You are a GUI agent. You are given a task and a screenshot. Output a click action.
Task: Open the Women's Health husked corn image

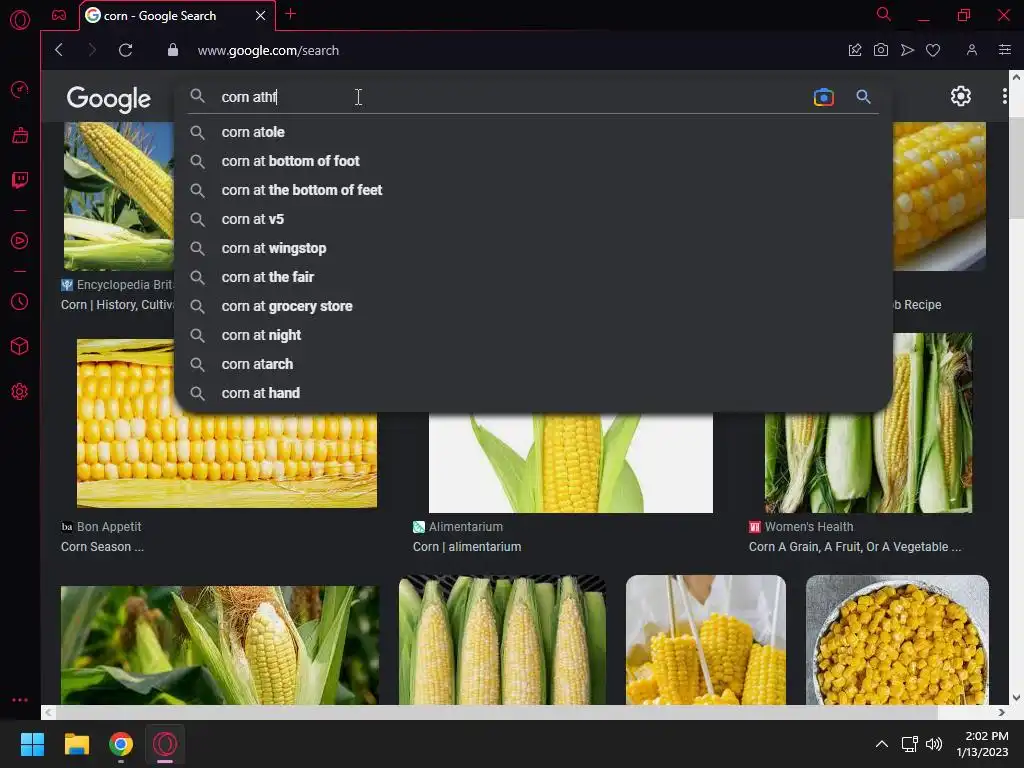click(x=869, y=423)
